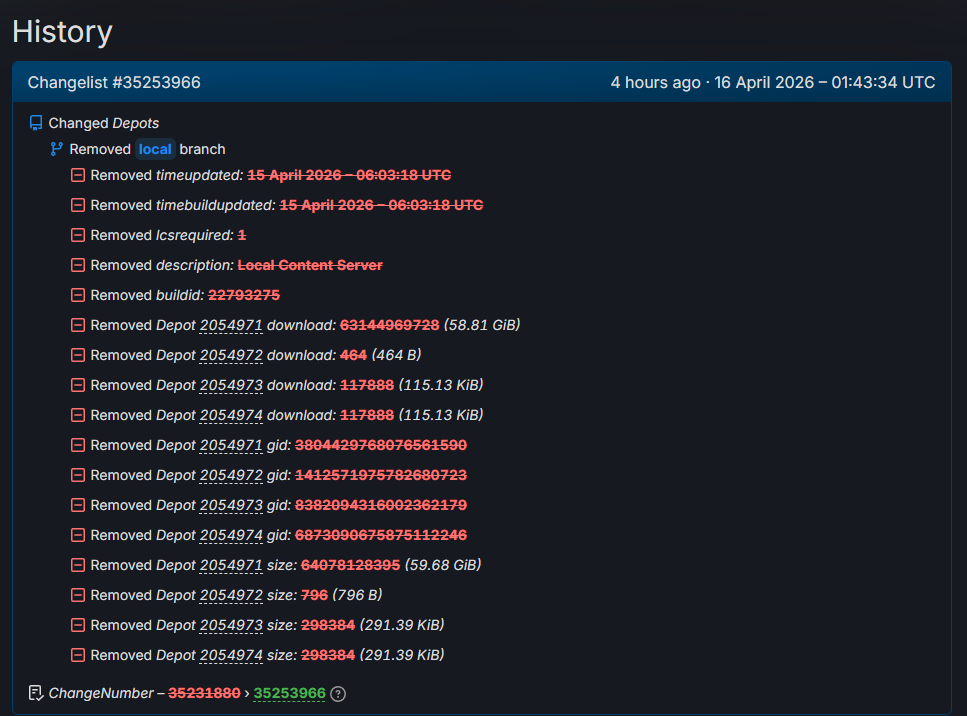The width and height of the screenshot is (967, 716).
Task: Click the Changed Depots book icon
Action: coord(36,123)
